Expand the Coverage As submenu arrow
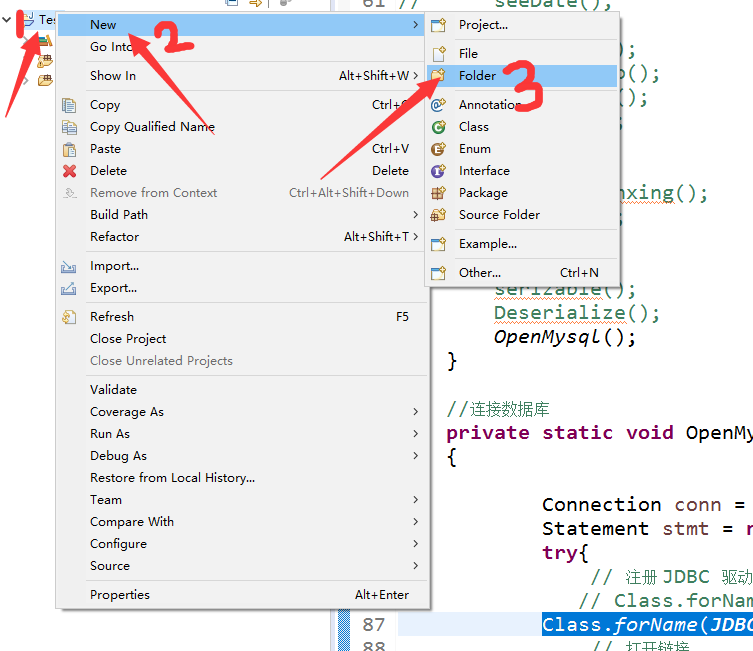Screen dimensions: 753x651 click(x=415, y=412)
